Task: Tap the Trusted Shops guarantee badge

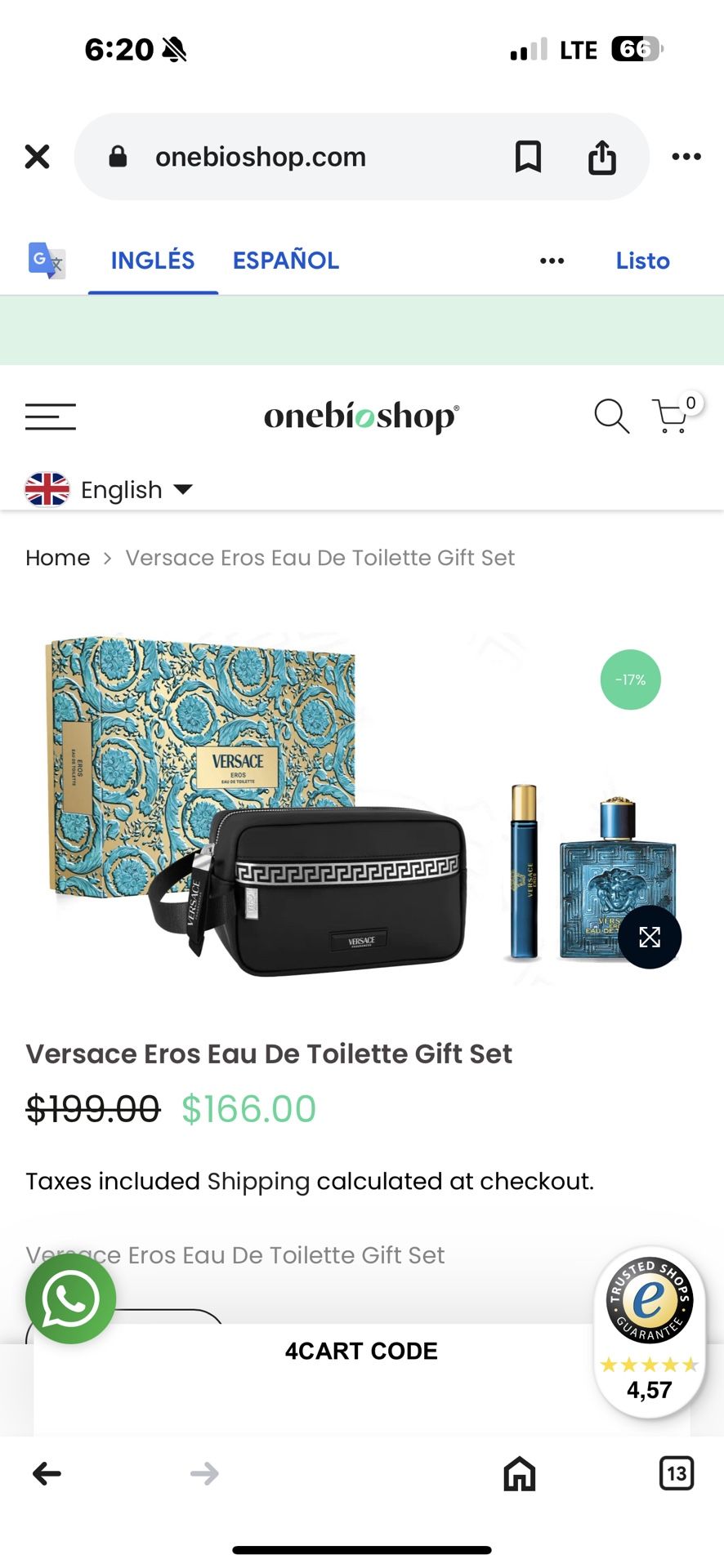Action: coord(650,1331)
